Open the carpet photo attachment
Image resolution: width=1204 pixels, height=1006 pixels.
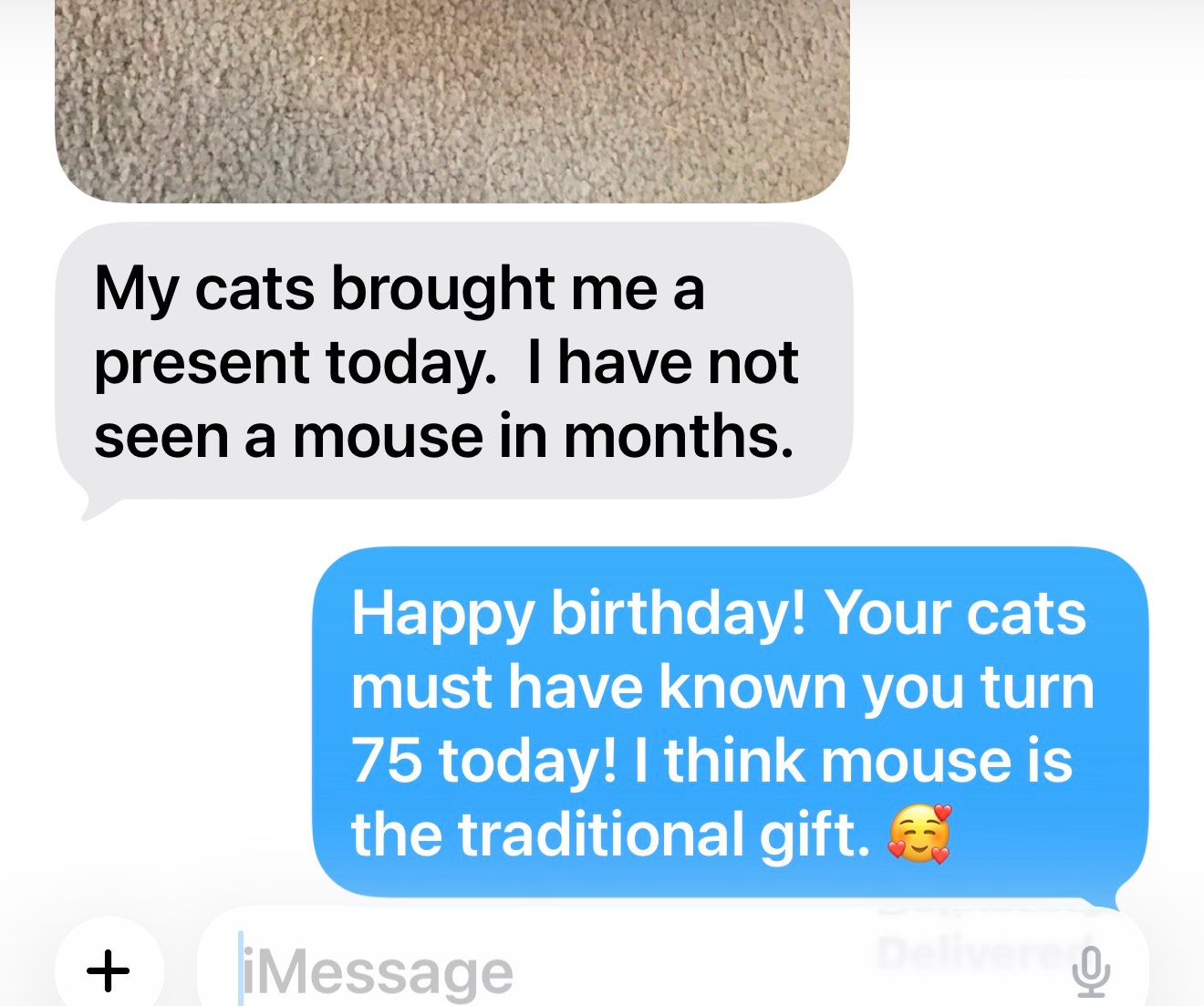point(452,100)
